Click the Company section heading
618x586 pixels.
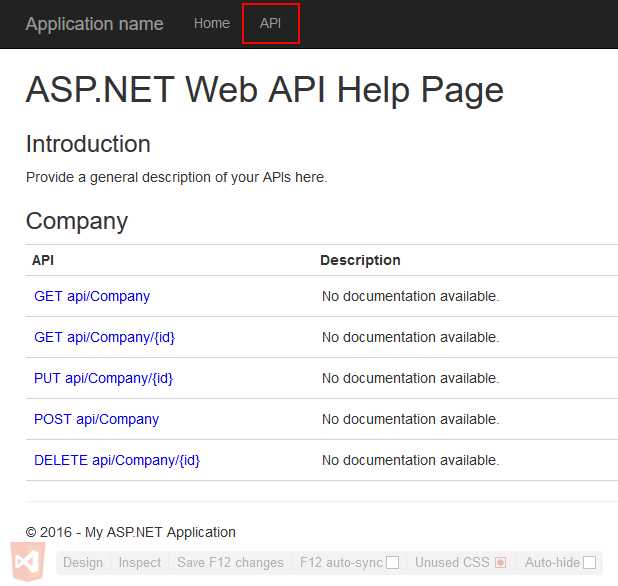[x=77, y=221]
